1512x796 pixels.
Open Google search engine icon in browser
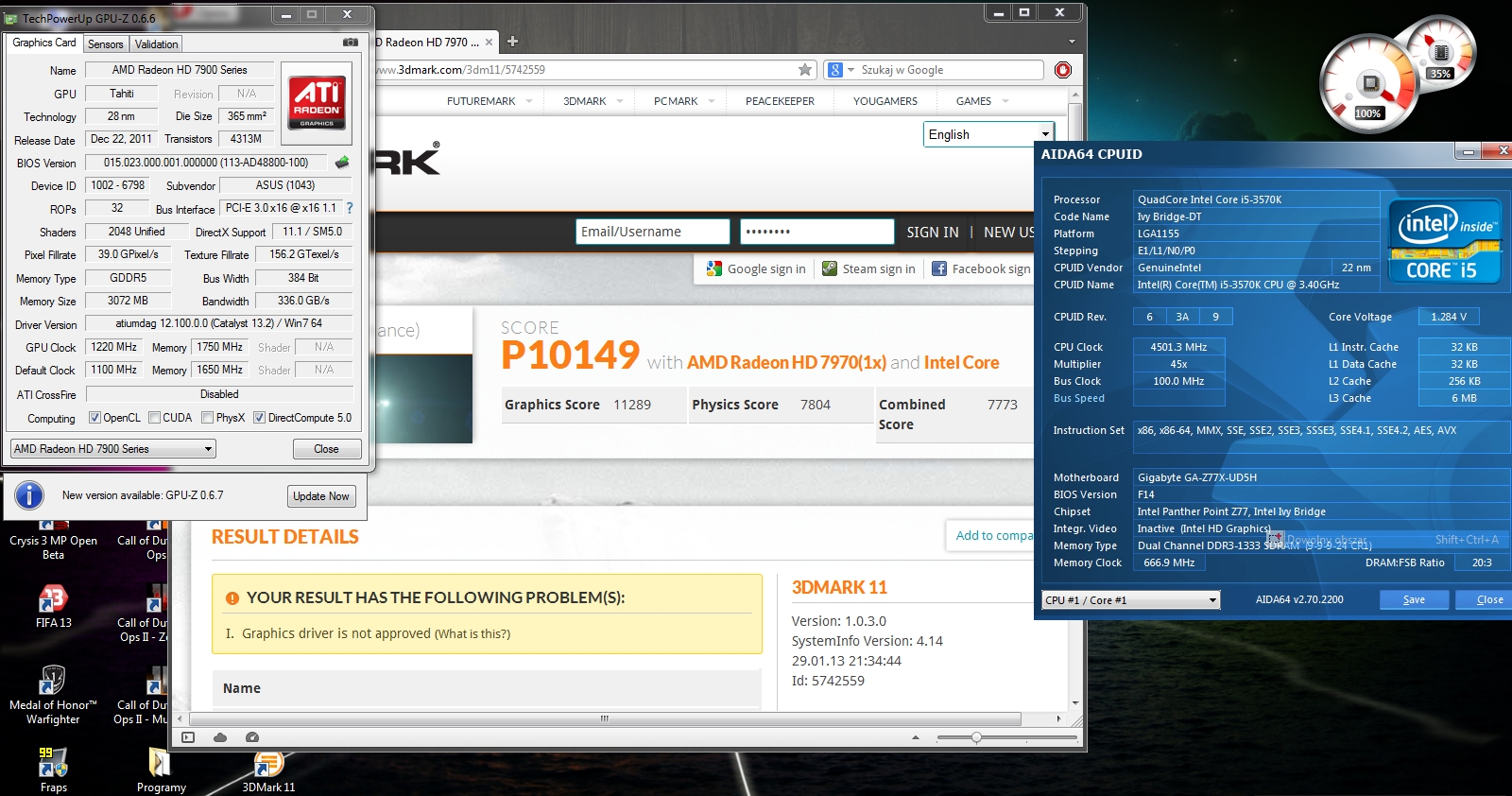tap(835, 70)
